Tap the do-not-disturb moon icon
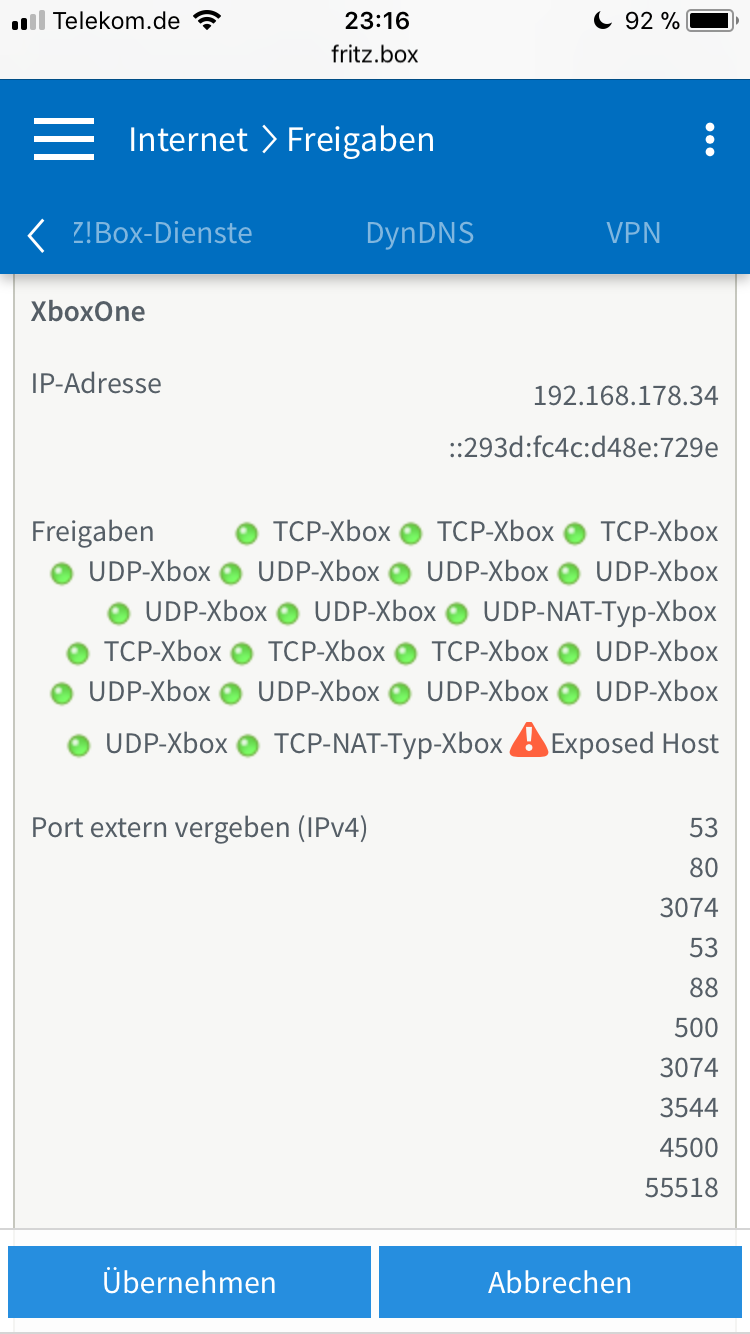The height and width of the screenshot is (1334, 750). (x=603, y=21)
